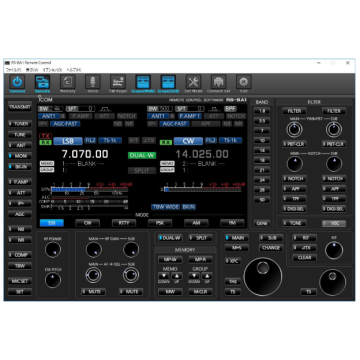Open the Japanese View (V) menu
The height and width of the screenshot is (360, 360).
tap(32, 70)
